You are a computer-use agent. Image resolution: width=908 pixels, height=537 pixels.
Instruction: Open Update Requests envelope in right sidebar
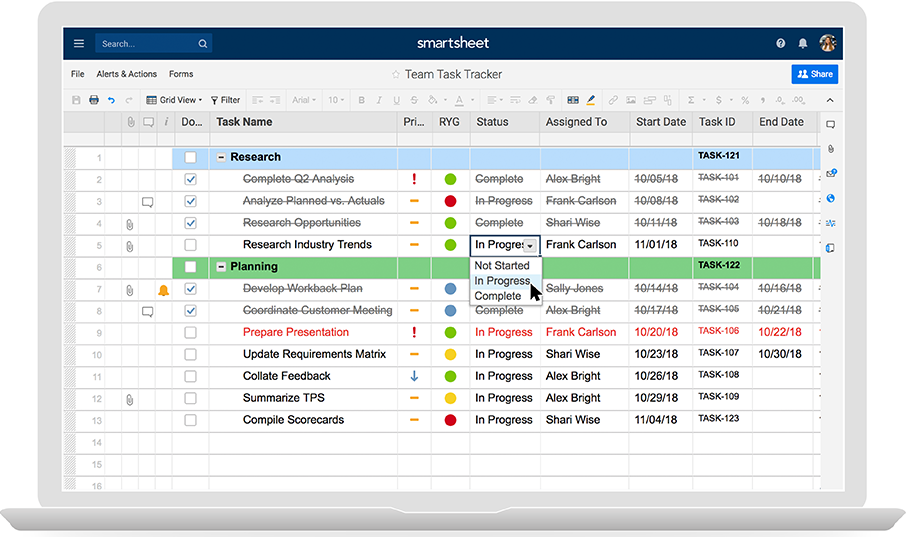[x=830, y=173]
